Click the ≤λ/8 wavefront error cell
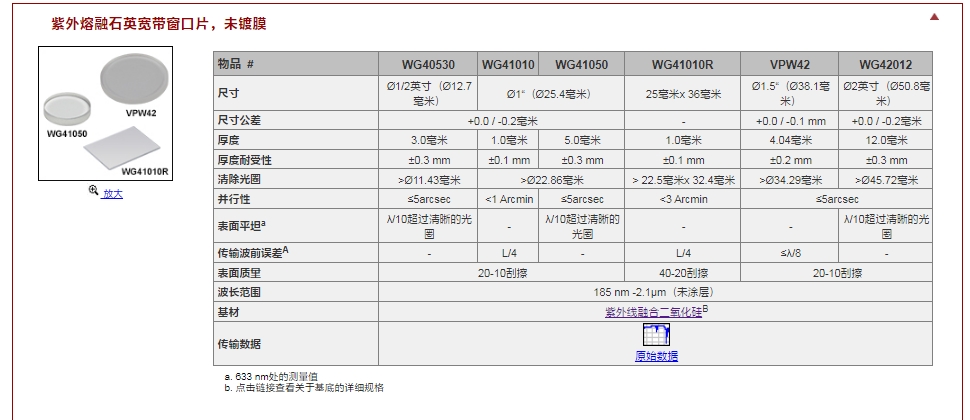Screen dimensions: 970x420 [x=789, y=253]
